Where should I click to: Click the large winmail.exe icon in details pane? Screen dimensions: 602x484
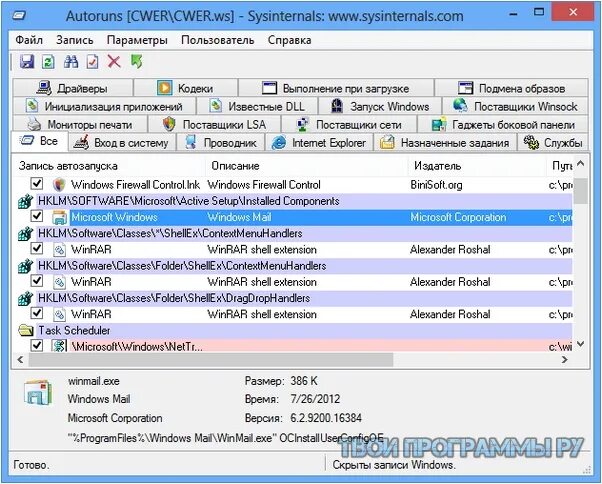37,392
